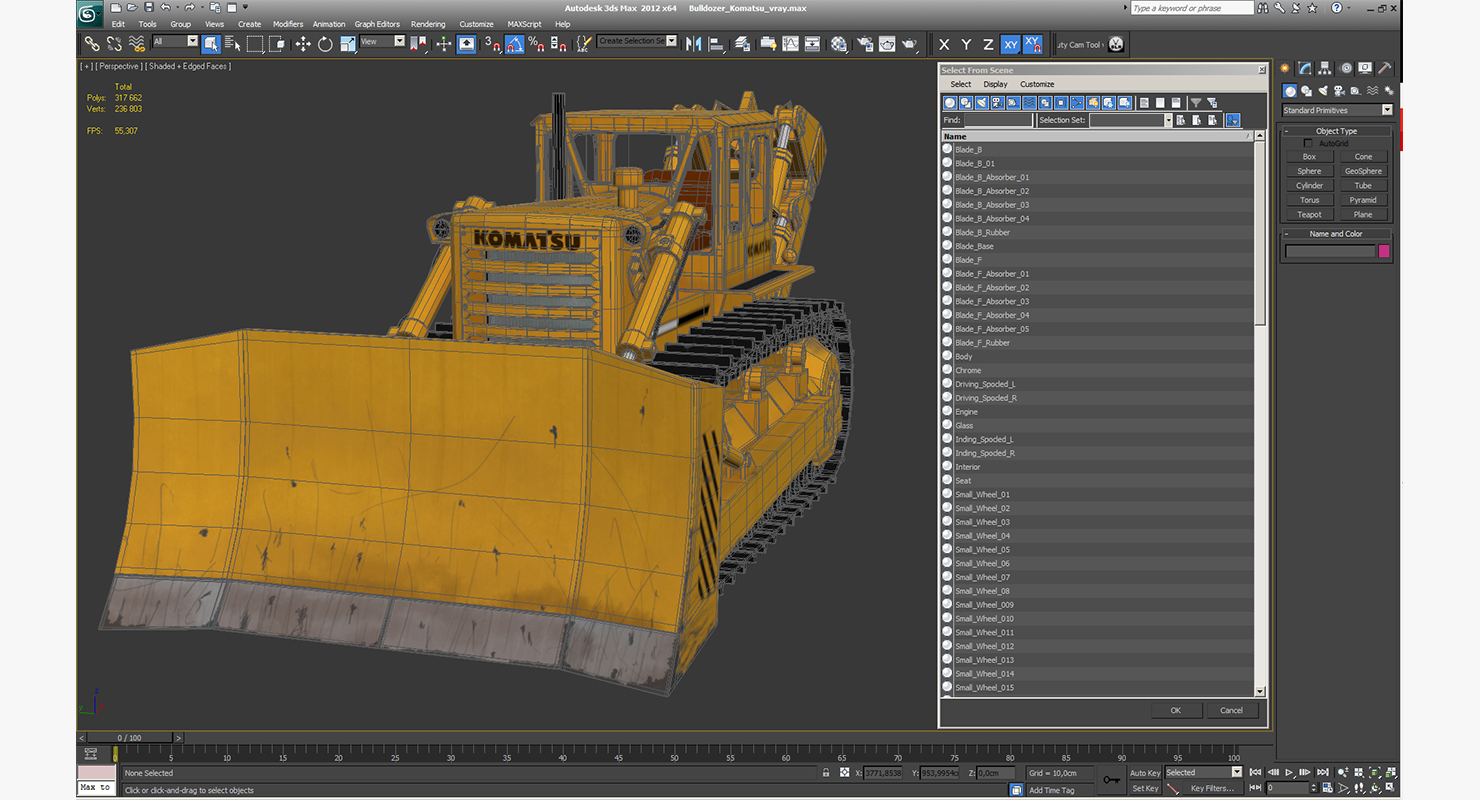Toggle Auto Key mode

(x=1145, y=773)
